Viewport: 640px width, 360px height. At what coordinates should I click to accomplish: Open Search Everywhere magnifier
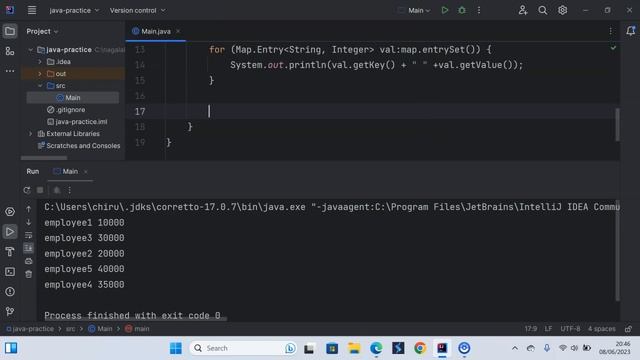click(542, 10)
